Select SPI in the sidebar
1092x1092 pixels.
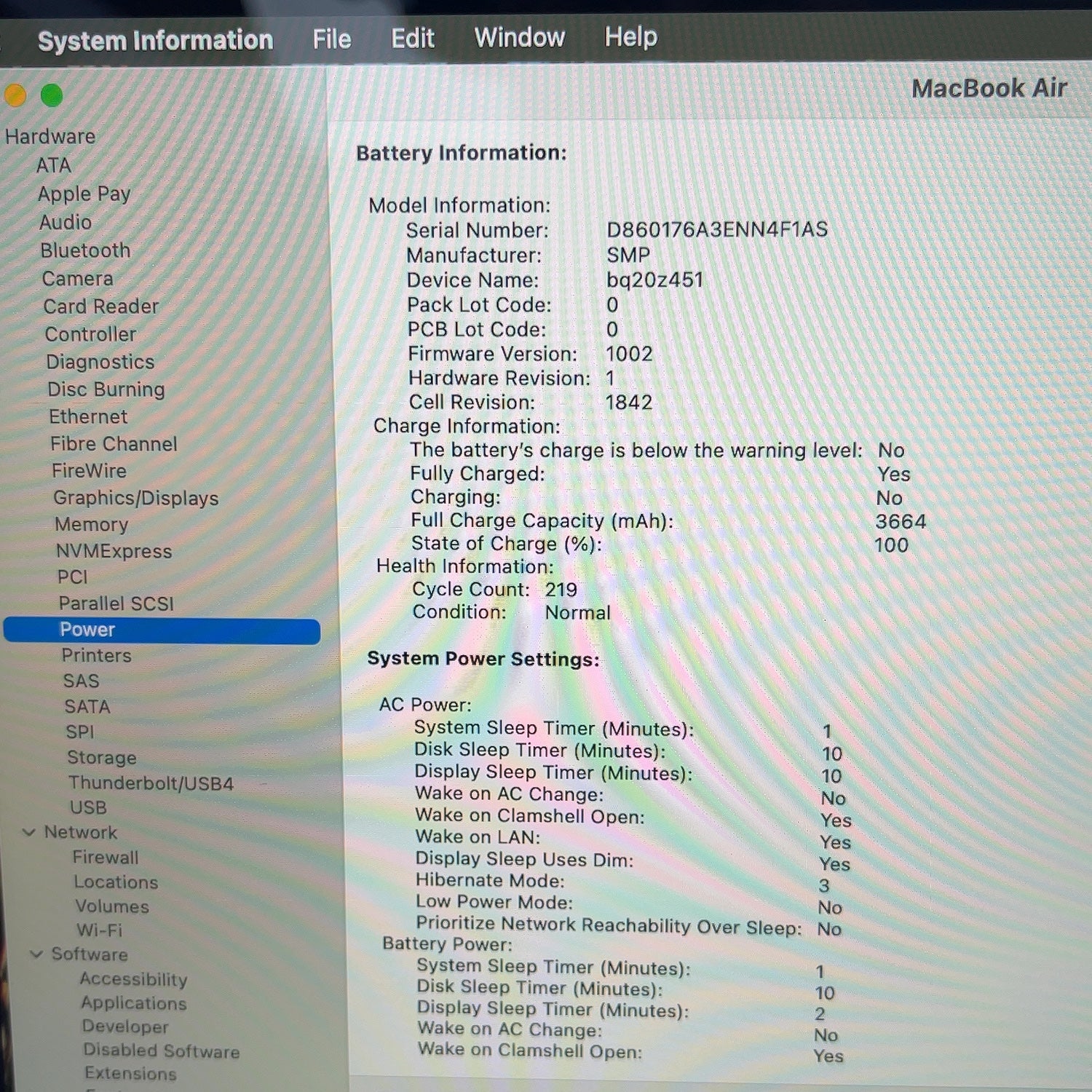coord(80,732)
